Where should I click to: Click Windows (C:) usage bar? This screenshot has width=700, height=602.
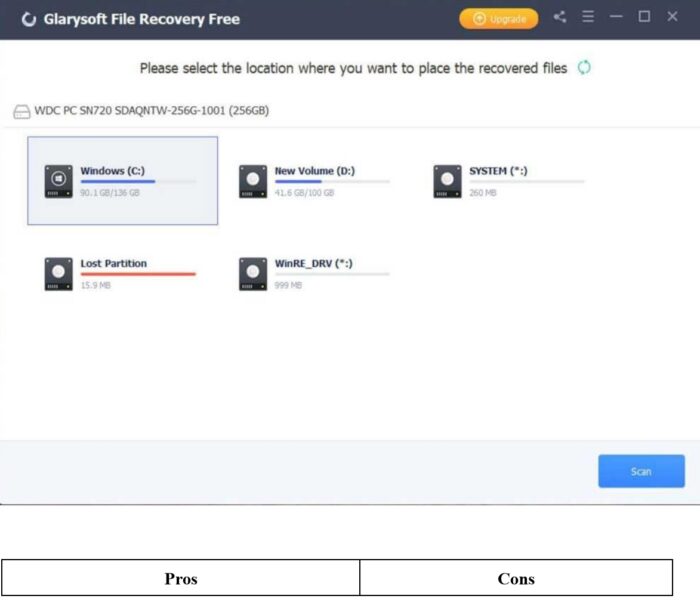(x=138, y=182)
